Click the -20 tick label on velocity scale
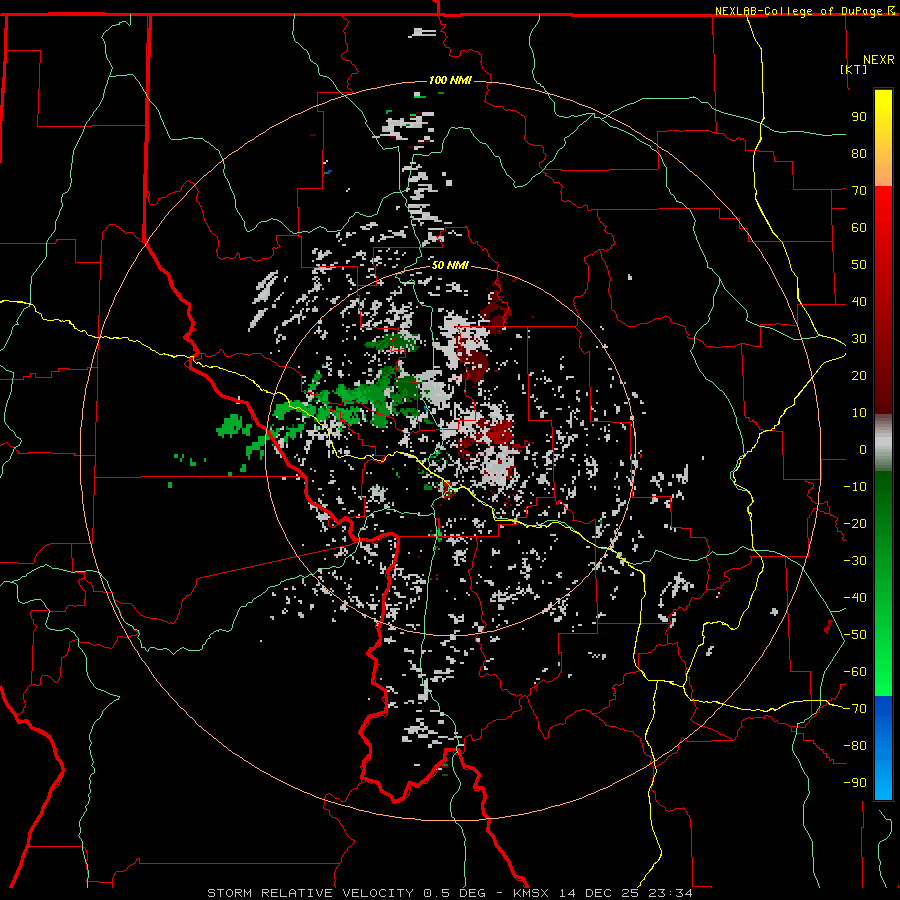 [x=855, y=523]
